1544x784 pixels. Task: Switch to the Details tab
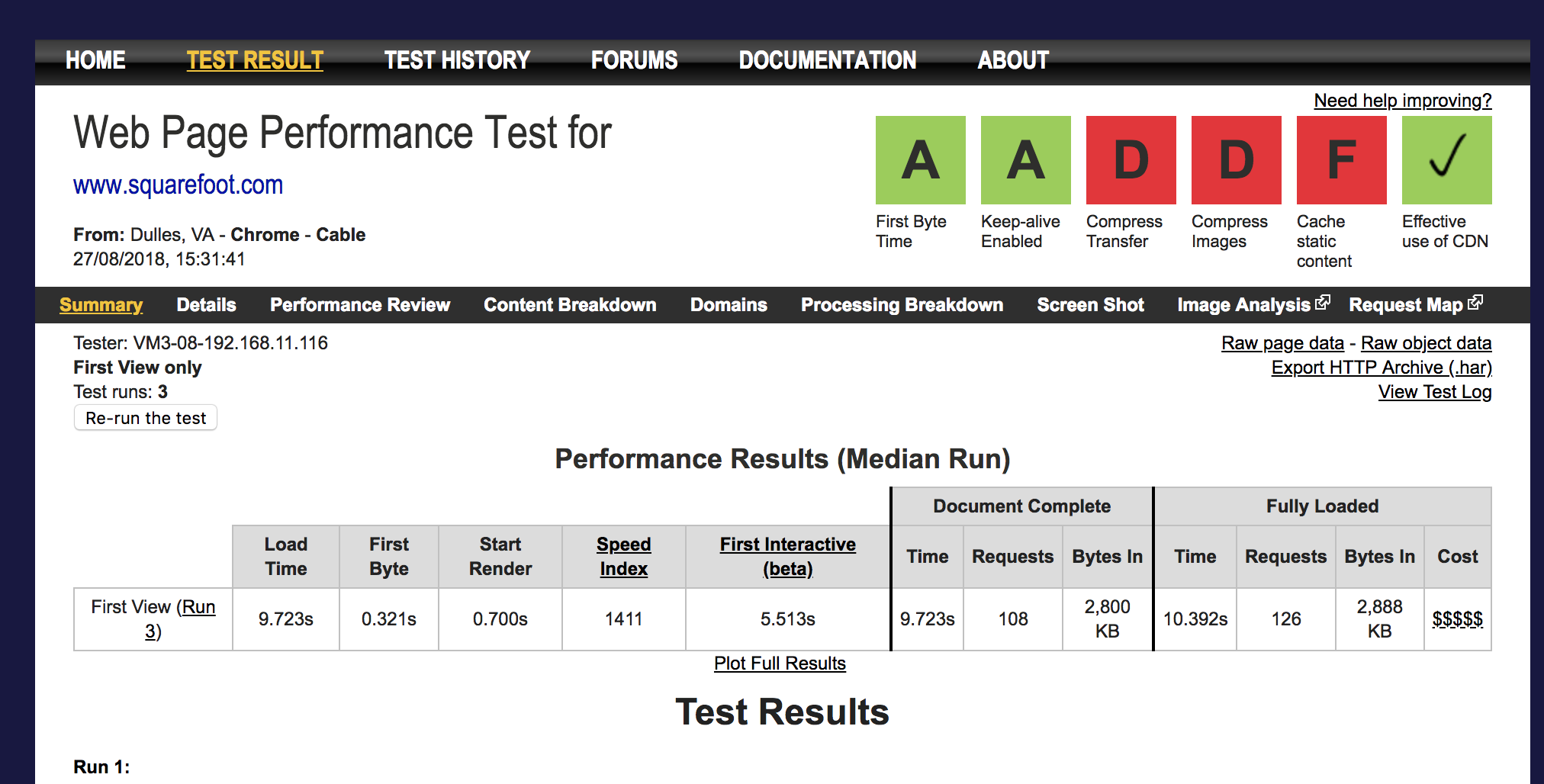point(206,305)
